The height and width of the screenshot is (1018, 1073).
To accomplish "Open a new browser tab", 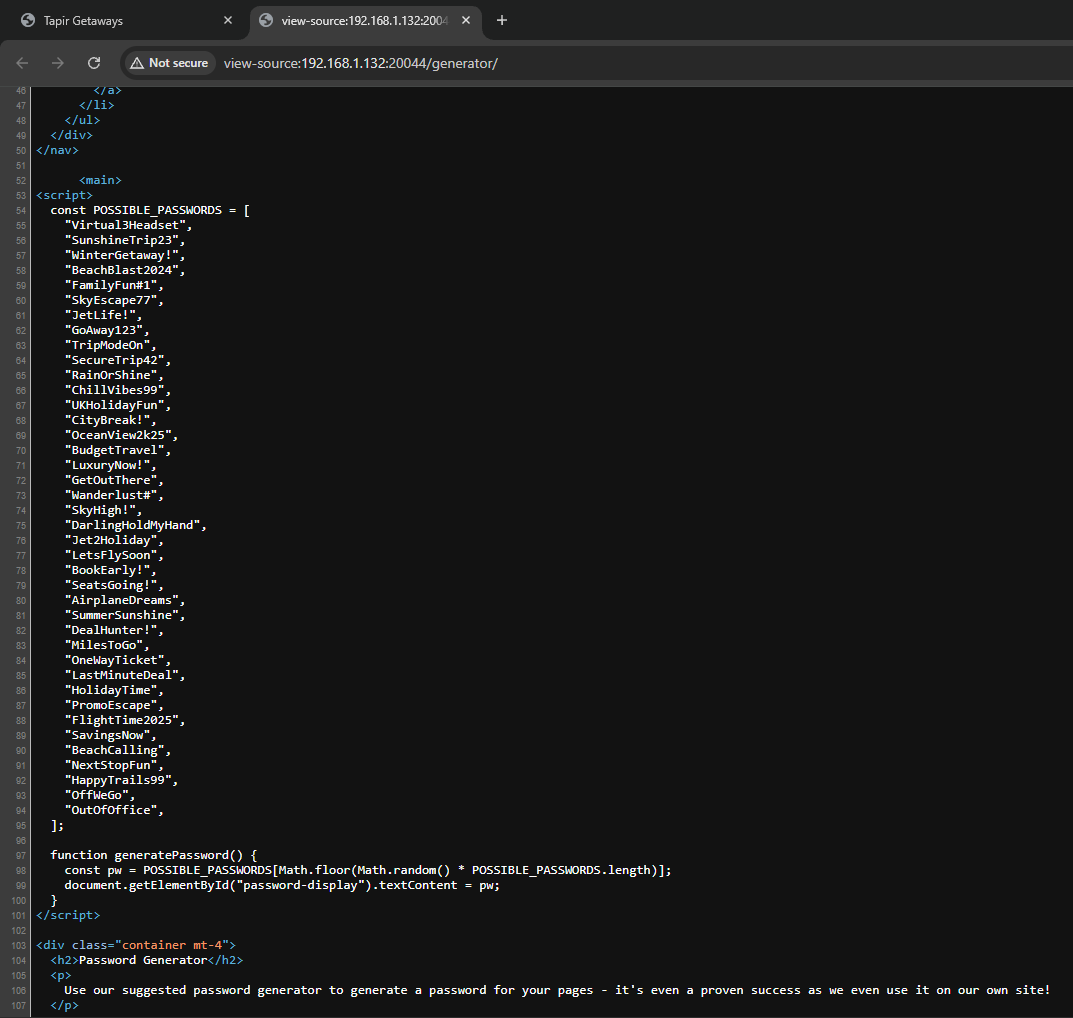I will pyautogui.click(x=502, y=20).
